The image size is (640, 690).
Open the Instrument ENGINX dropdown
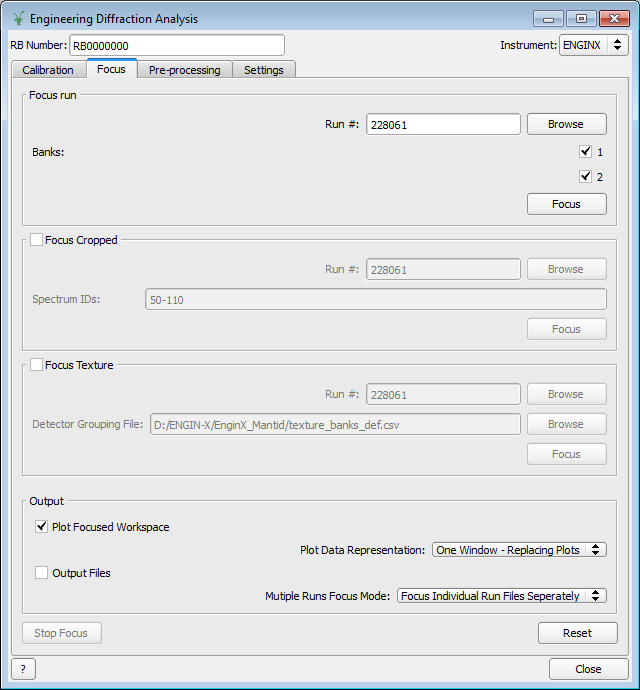593,45
